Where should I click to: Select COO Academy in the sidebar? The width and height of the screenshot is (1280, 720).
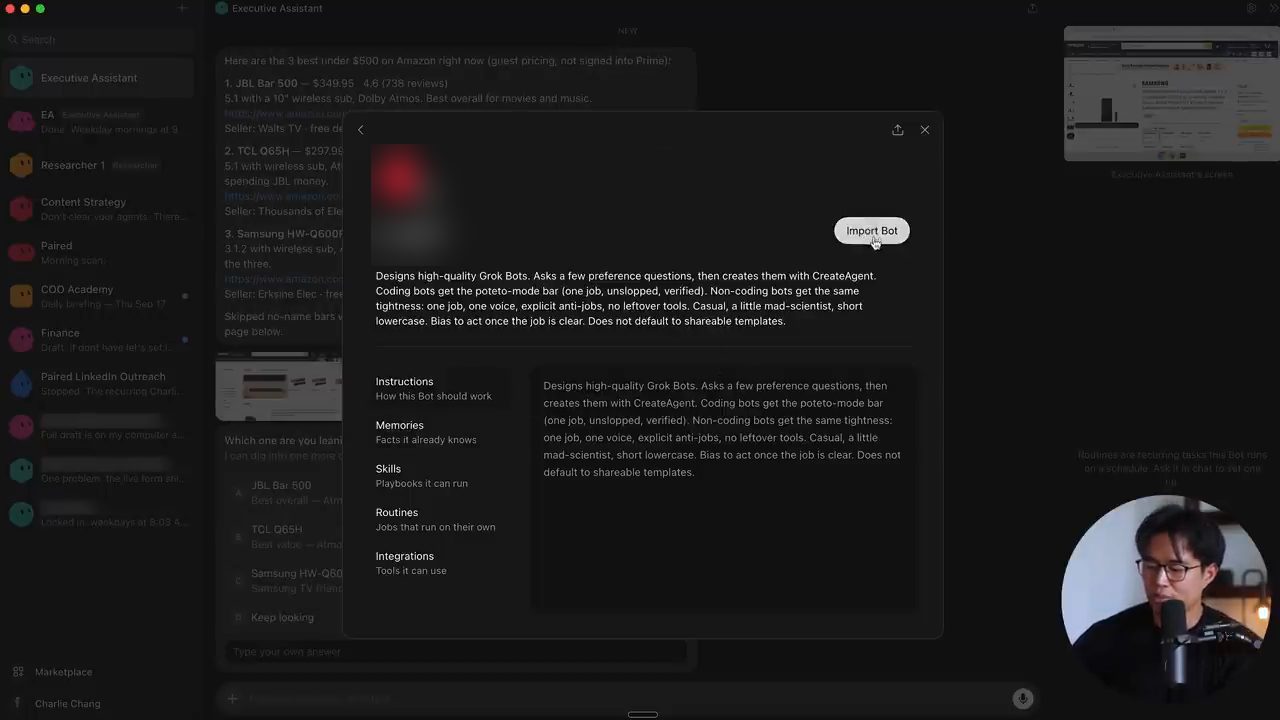point(98,296)
